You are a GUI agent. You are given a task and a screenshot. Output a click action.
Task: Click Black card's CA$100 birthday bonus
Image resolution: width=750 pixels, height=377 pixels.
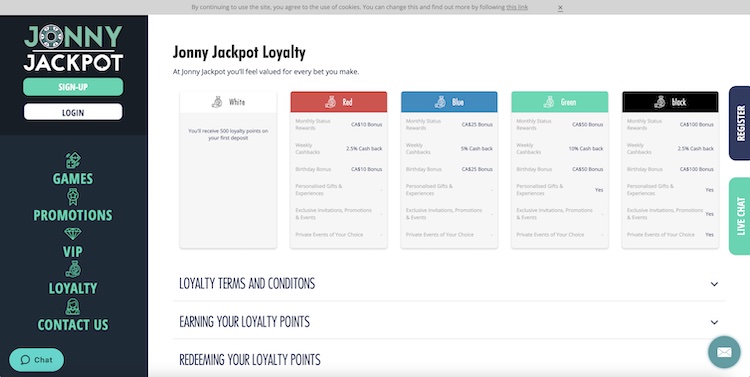coord(696,169)
